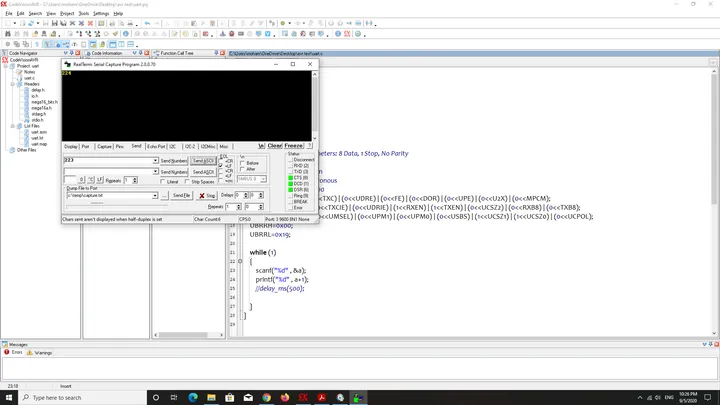Click the RealTerm terminal vertical scrollbar
Viewport: 720px width, 405px height.
pos(315,106)
